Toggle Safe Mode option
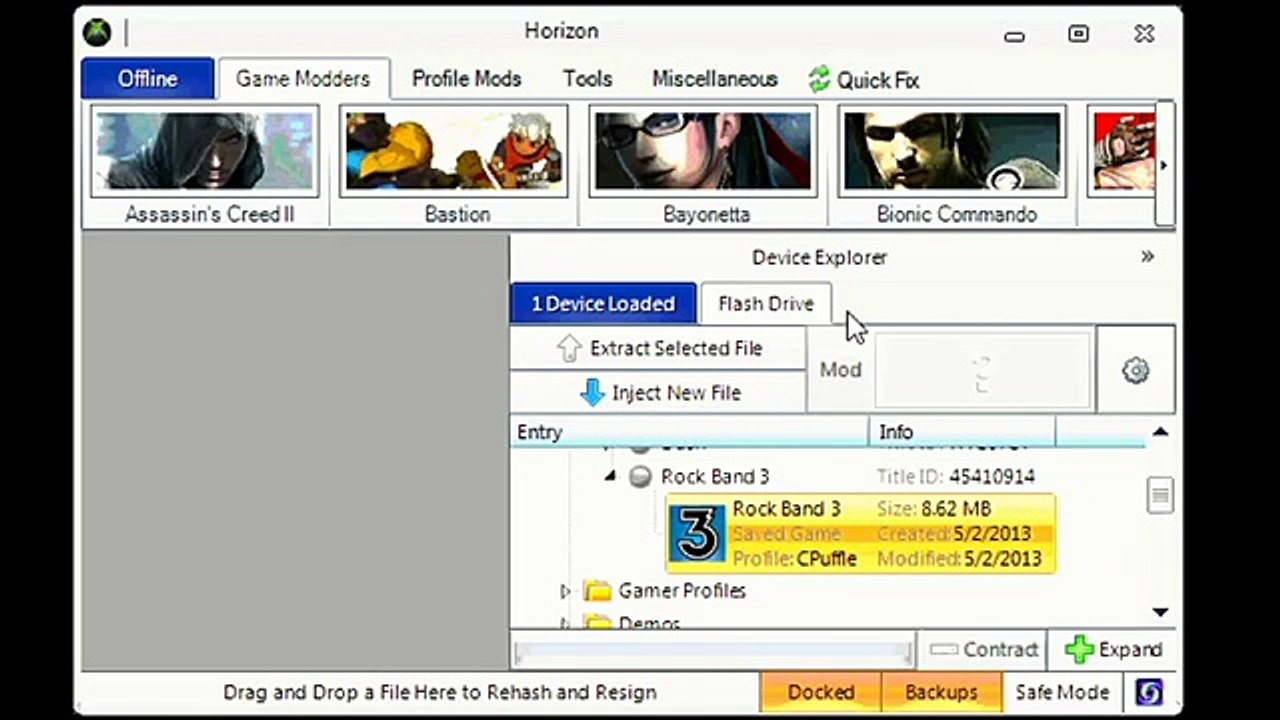 [x=1062, y=692]
